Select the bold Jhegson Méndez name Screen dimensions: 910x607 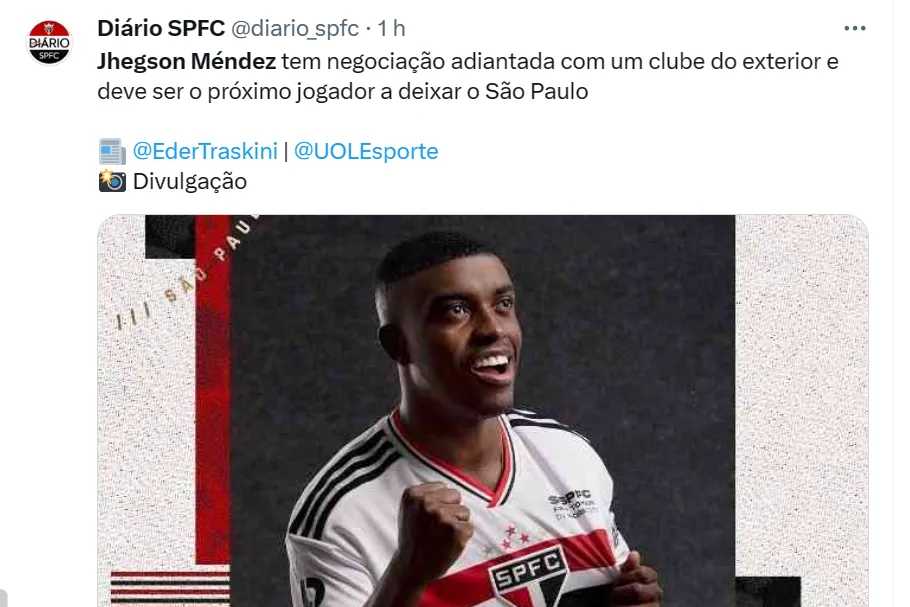pyautogui.click(x=187, y=61)
